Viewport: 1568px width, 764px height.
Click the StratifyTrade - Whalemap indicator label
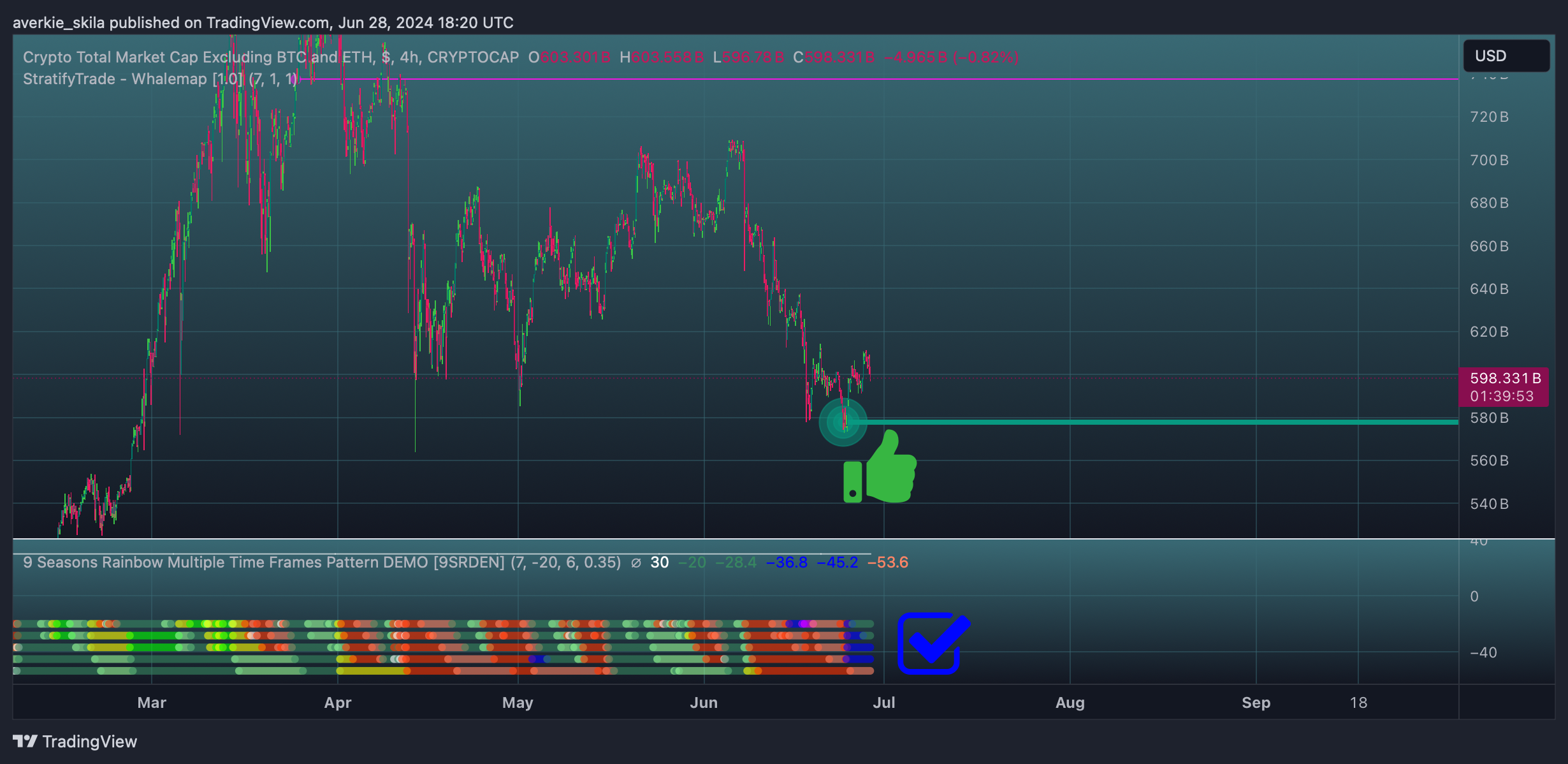161,79
